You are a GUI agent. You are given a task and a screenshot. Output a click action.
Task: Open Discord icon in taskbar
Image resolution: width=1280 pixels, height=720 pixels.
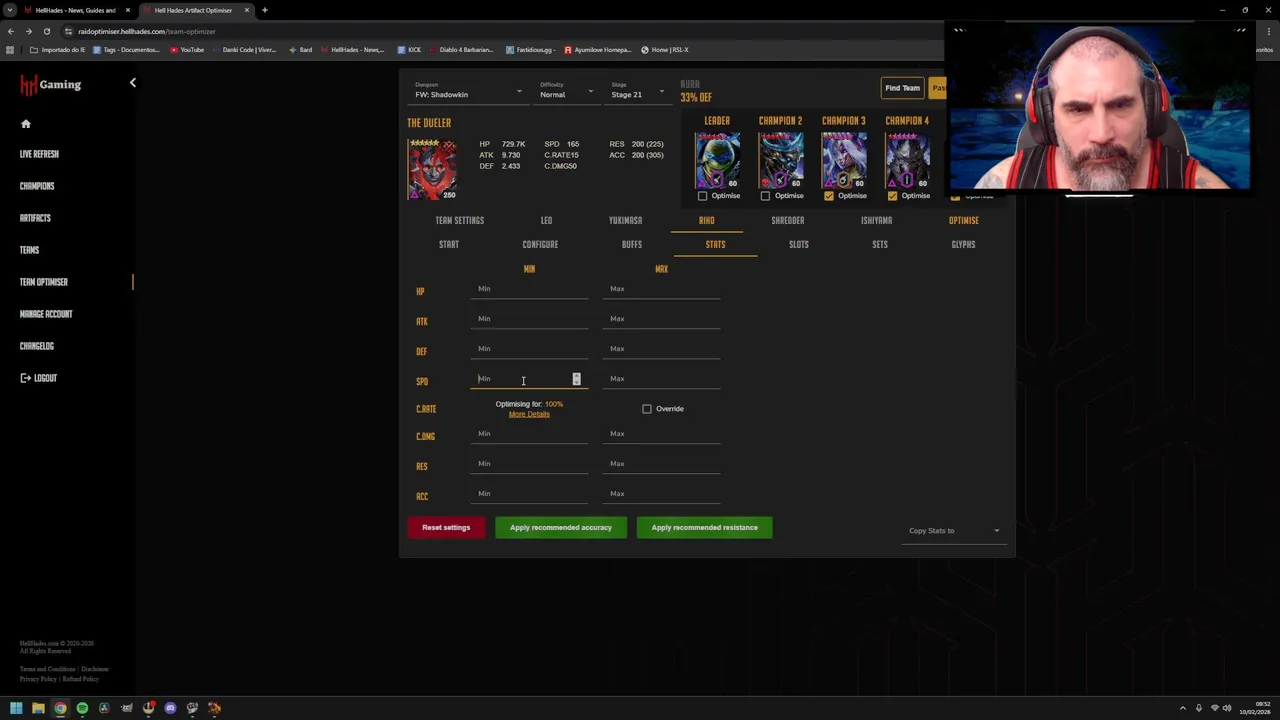[x=170, y=708]
